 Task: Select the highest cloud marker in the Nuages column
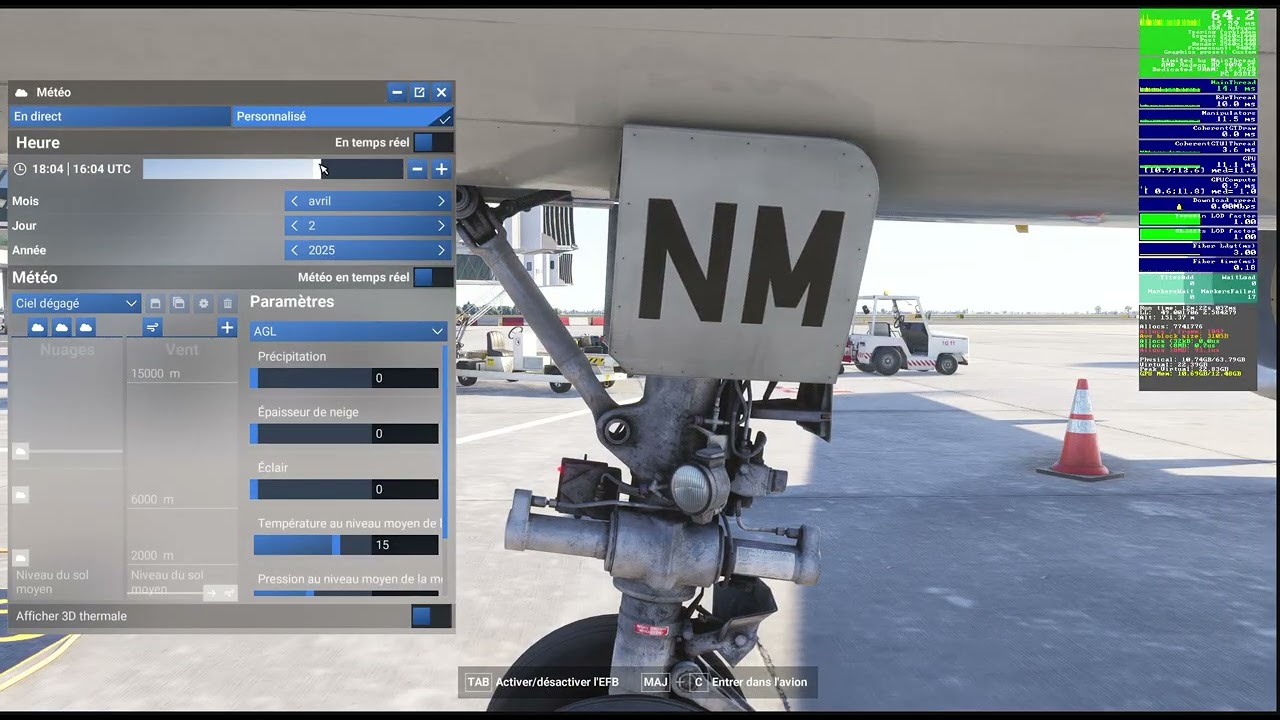(x=20, y=452)
